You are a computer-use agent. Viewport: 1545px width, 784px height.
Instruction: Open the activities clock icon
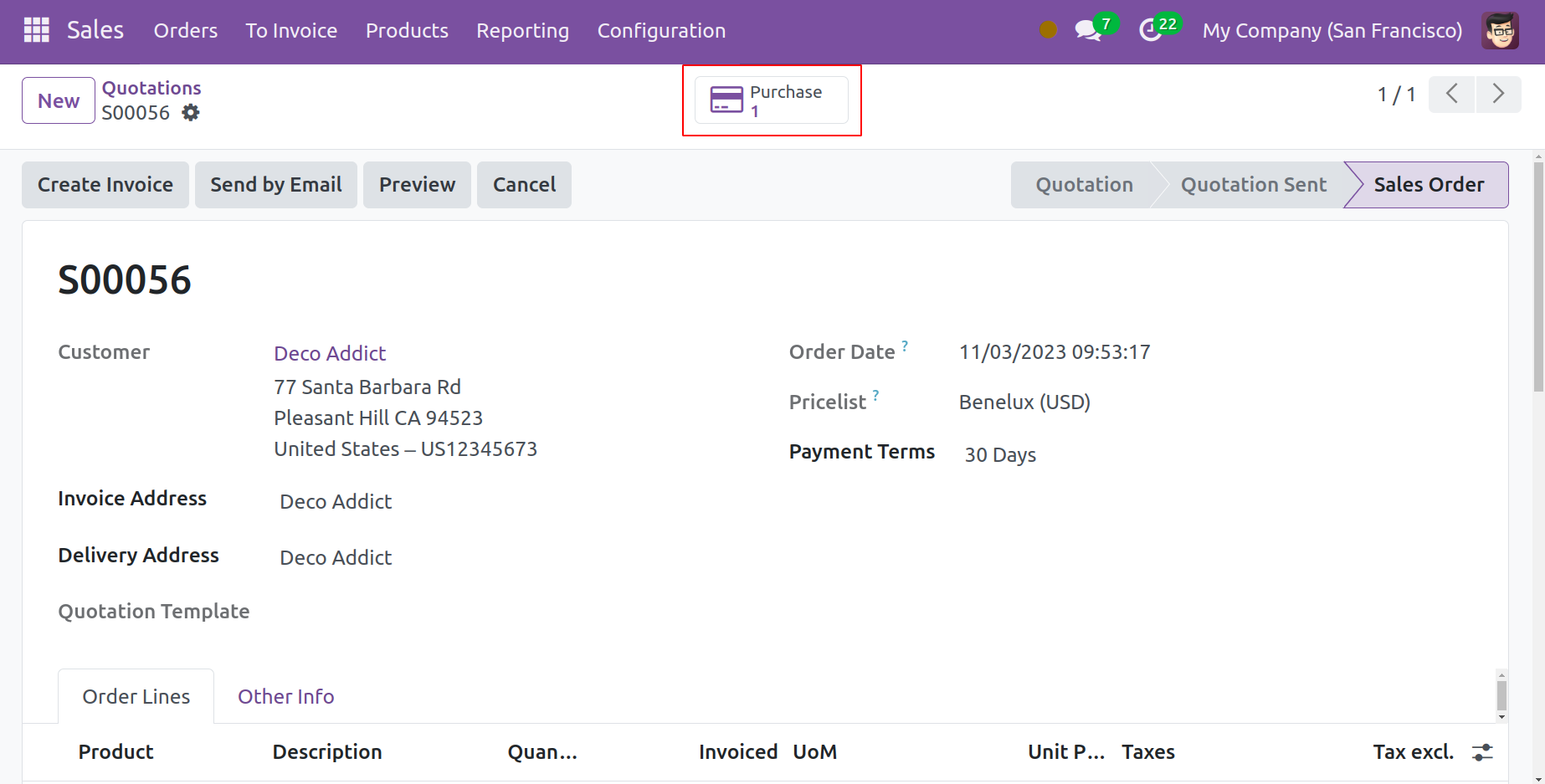pos(1151,31)
